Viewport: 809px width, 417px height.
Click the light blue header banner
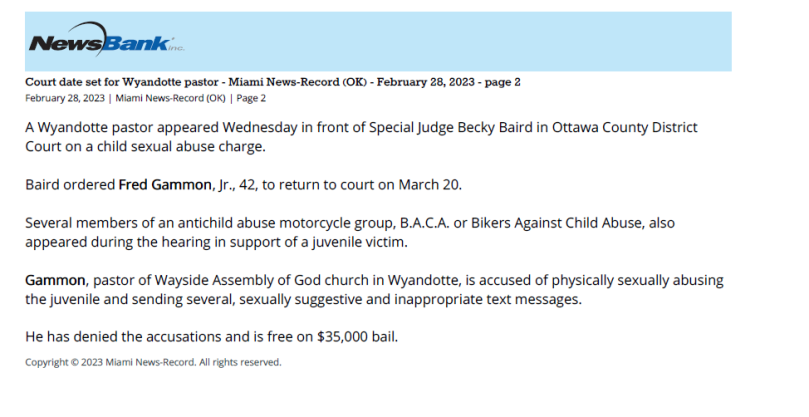(378, 41)
